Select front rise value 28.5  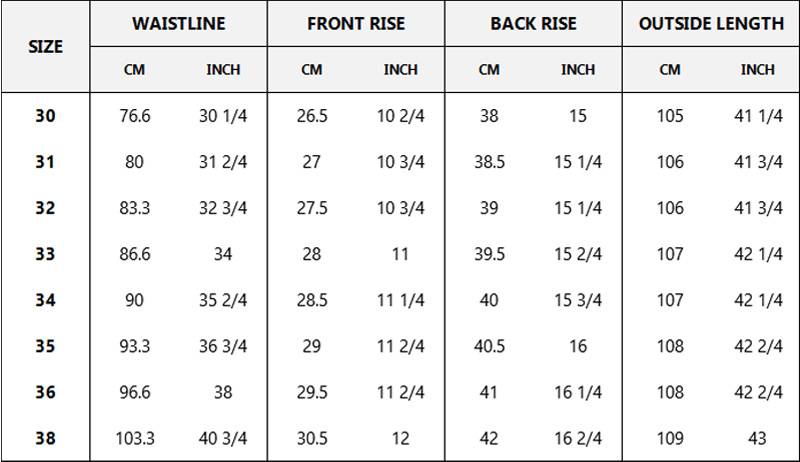pyautogui.click(x=312, y=300)
